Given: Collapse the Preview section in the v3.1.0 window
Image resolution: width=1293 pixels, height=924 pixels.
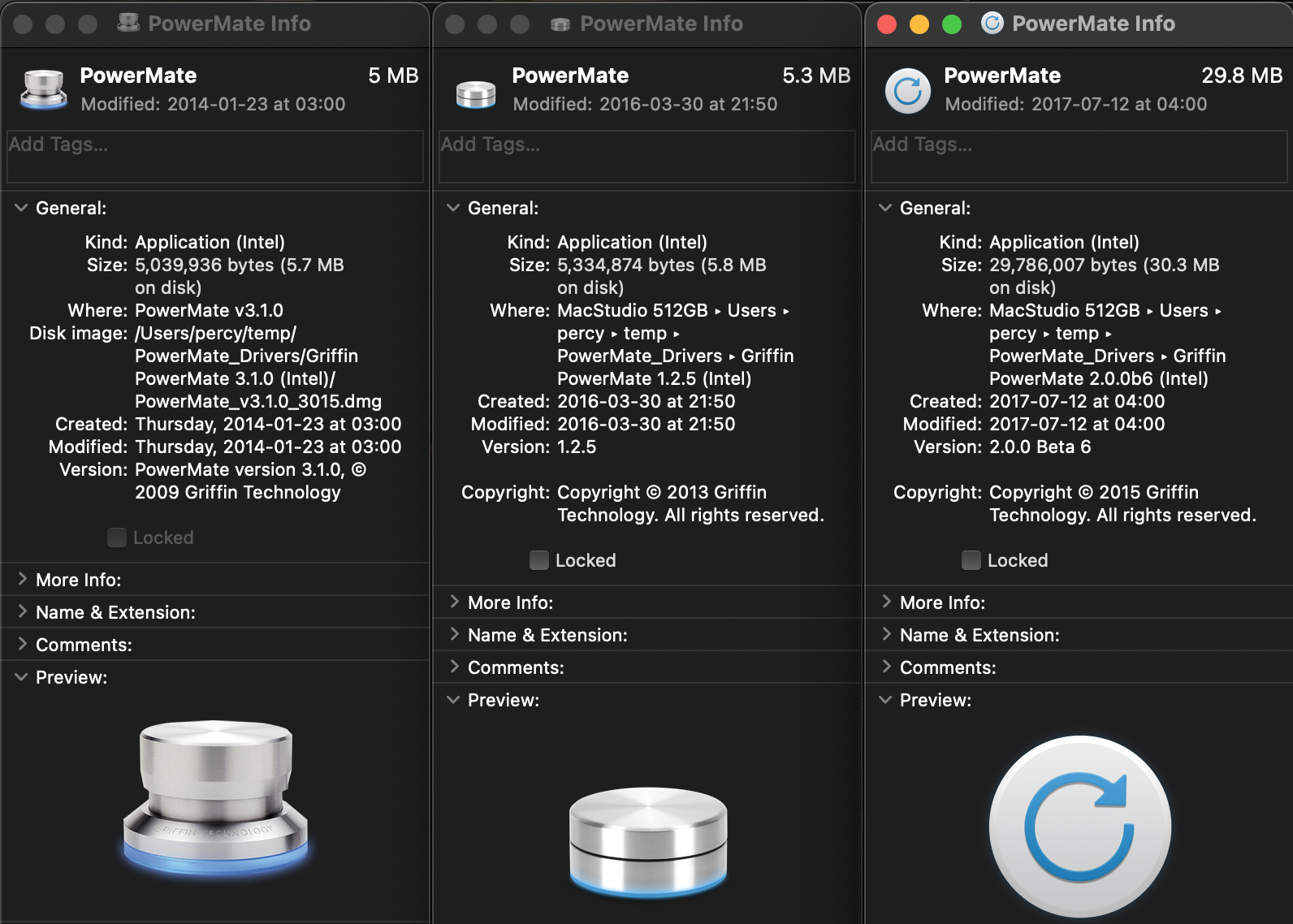Looking at the screenshot, I should [22, 677].
